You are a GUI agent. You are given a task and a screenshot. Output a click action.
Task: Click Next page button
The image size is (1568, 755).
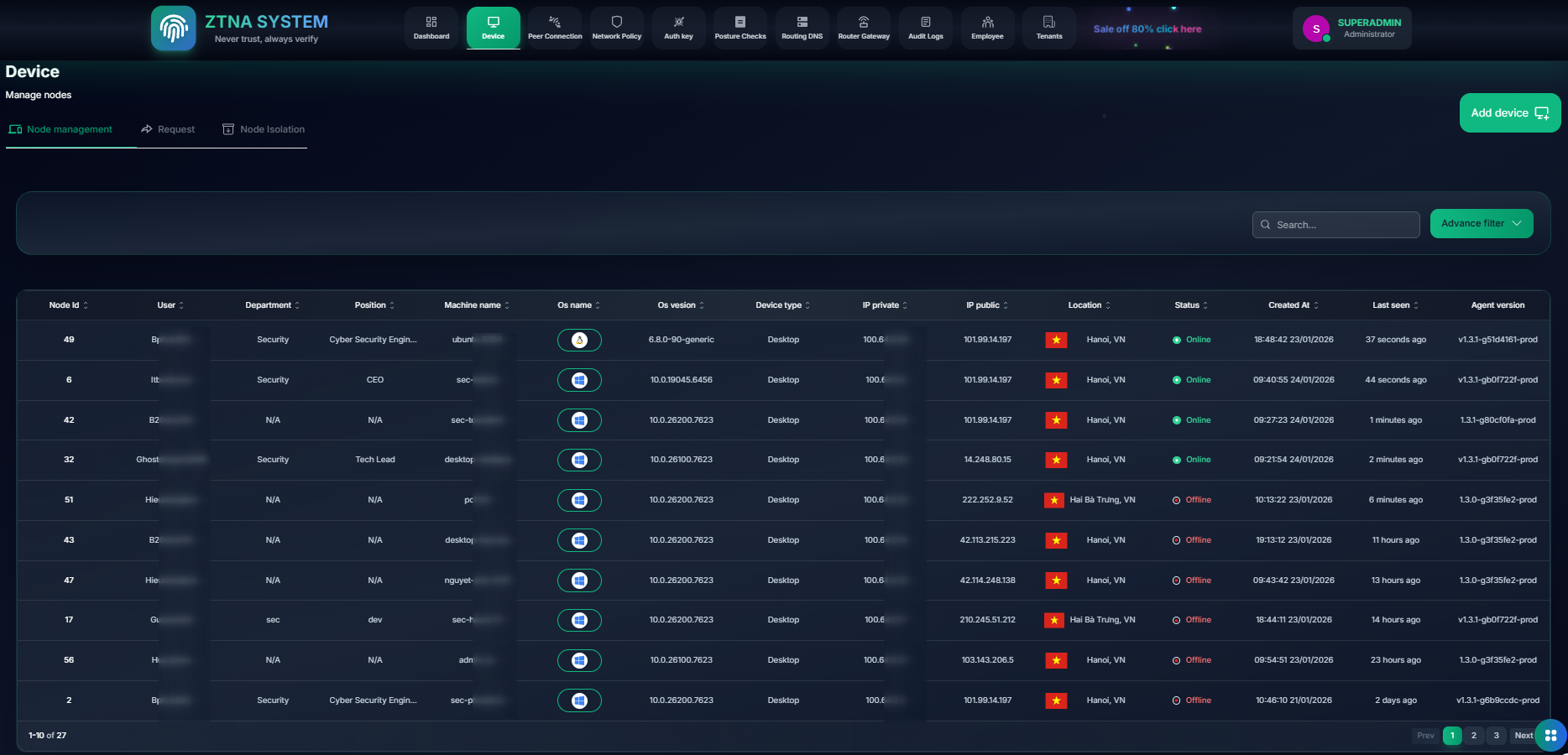[1524, 736]
